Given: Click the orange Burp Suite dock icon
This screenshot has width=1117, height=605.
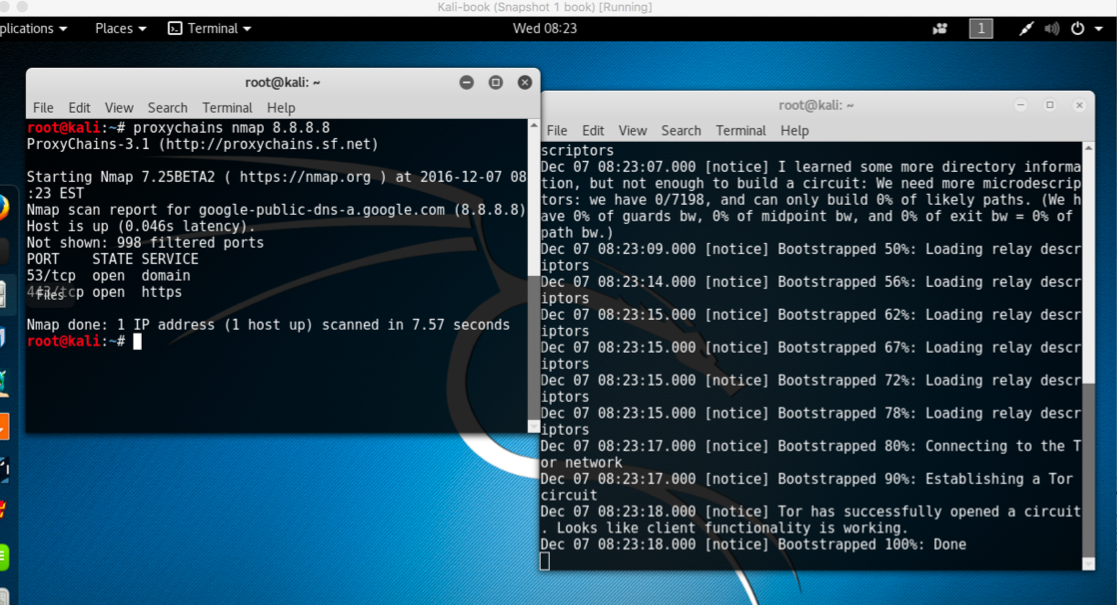Looking at the screenshot, I should tap(4, 426).
